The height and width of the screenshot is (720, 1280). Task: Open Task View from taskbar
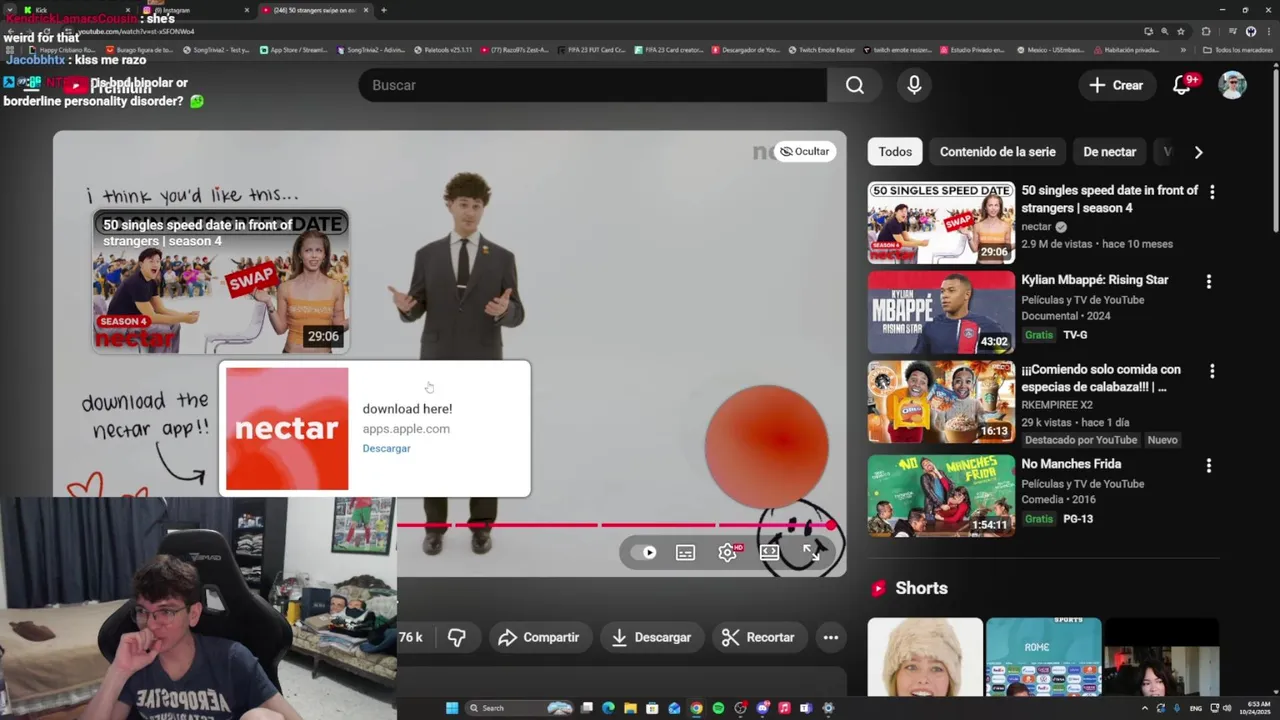587,708
